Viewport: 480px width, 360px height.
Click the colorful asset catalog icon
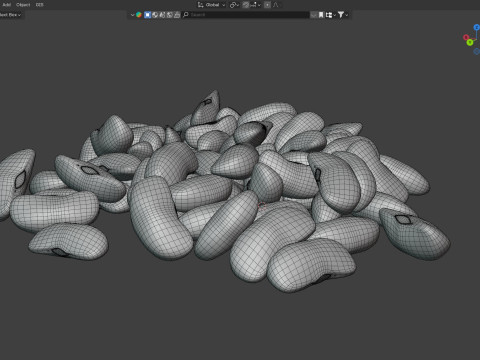(139, 15)
